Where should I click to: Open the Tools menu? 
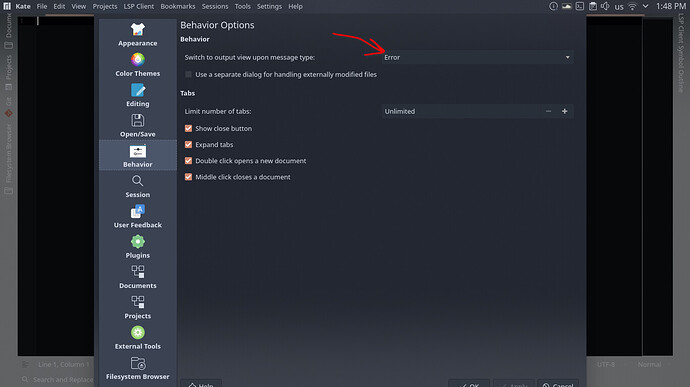coord(242,6)
